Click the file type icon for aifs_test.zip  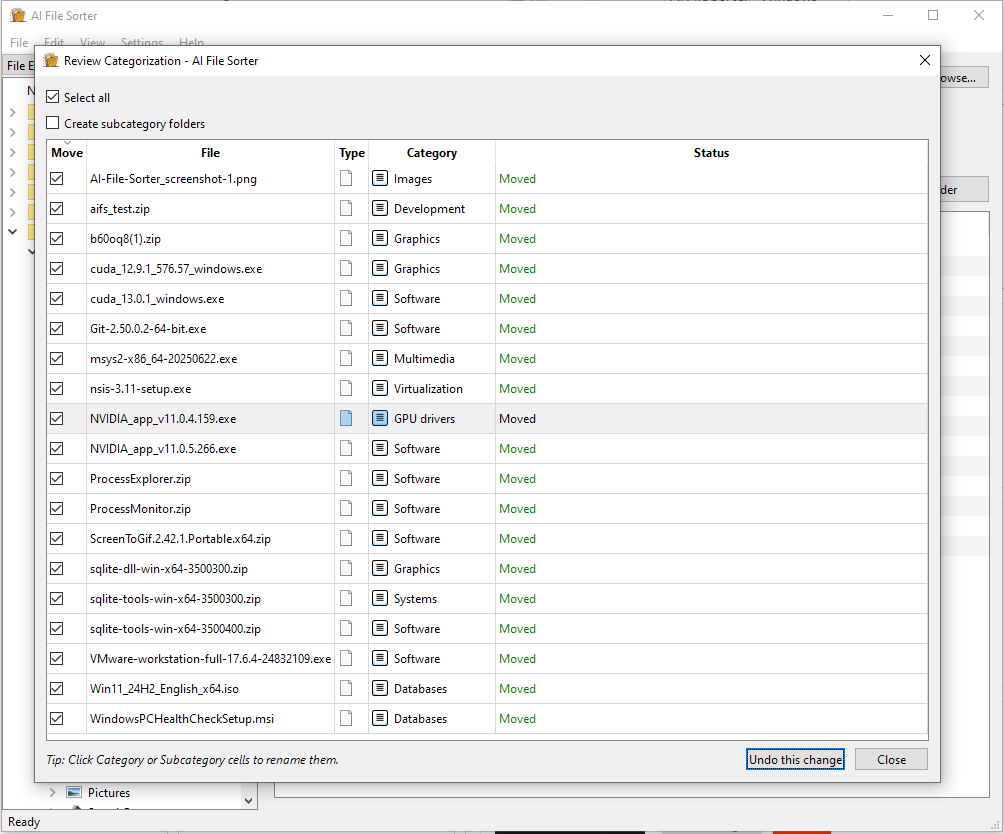pyautogui.click(x=346, y=209)
